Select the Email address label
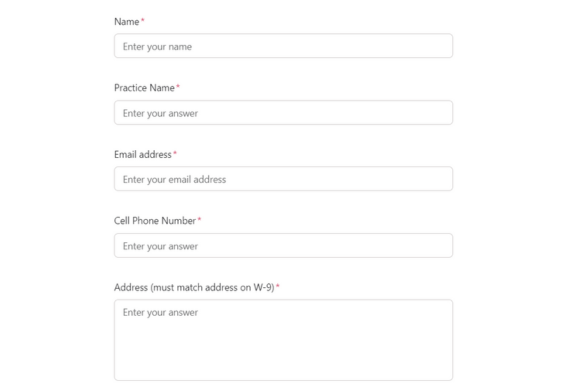The image size is (576, 384). (x=143, y=154)
